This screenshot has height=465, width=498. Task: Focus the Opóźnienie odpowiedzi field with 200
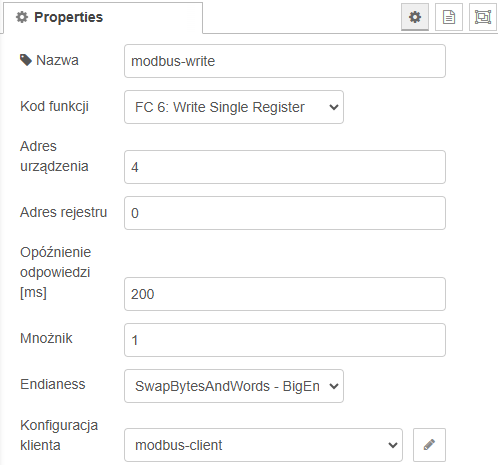coord(285,294)
